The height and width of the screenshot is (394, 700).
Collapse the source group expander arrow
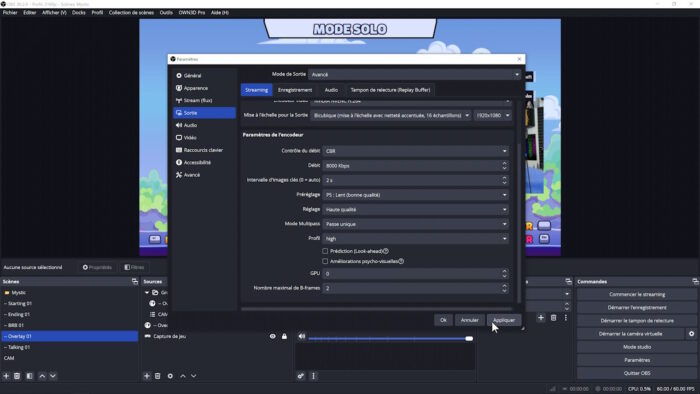(x=147, y=293)
